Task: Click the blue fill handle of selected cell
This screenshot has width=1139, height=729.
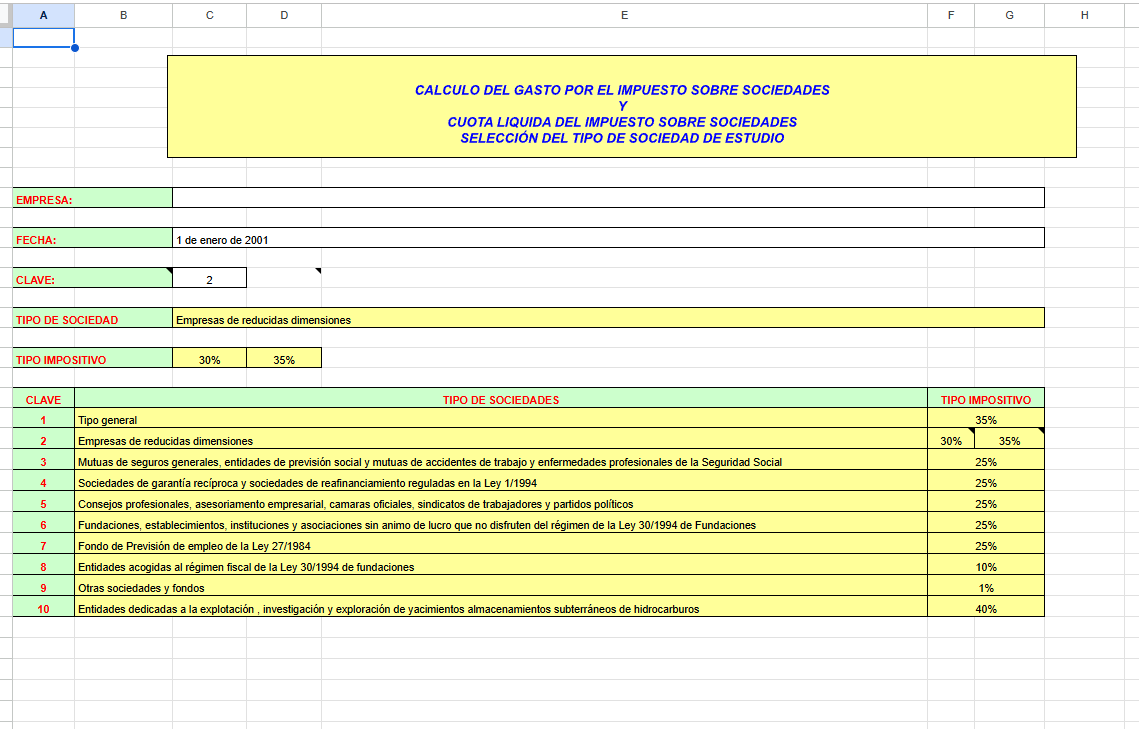Action: click(x=75, y=47)
